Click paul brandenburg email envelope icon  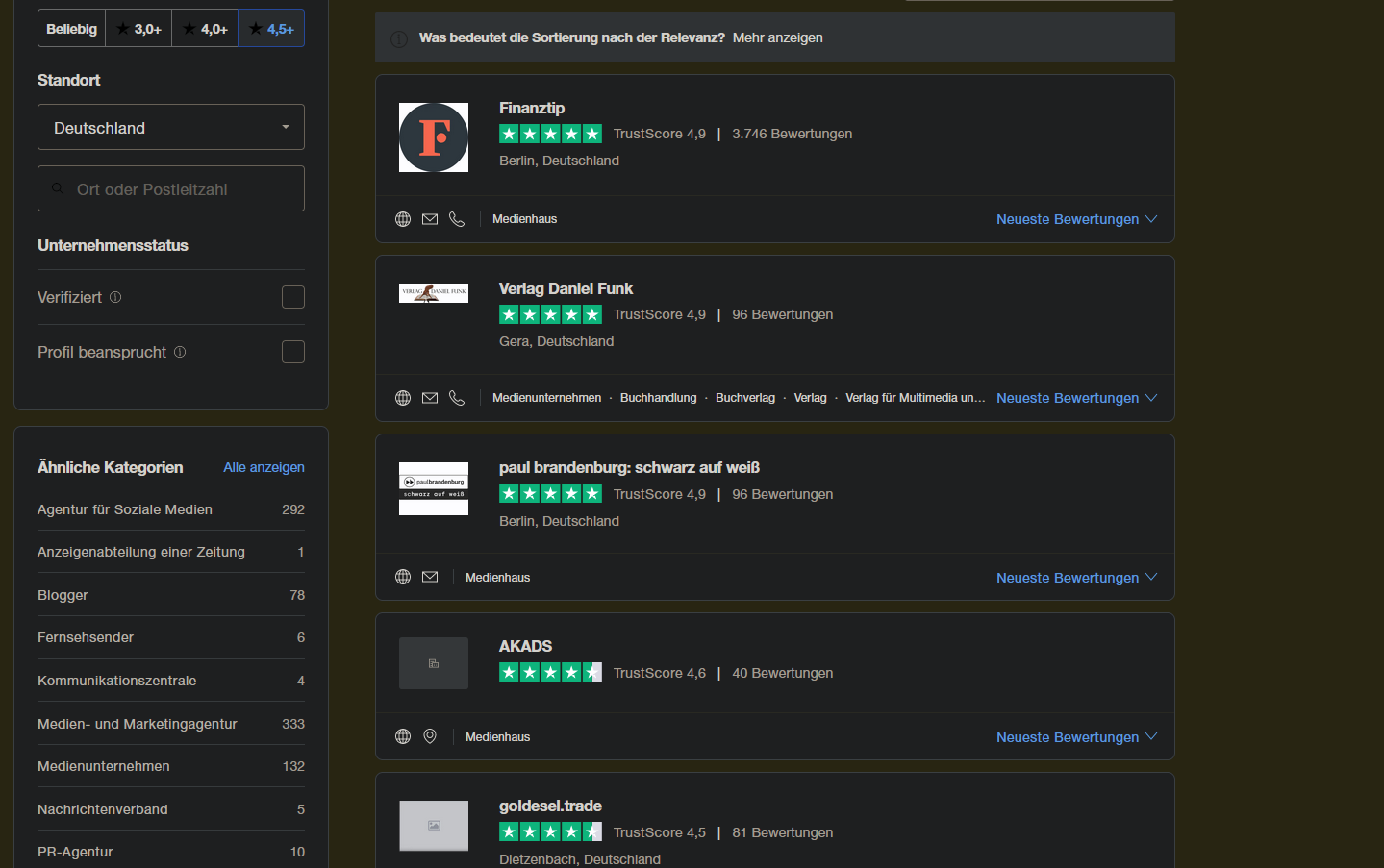tap(430, 577)
